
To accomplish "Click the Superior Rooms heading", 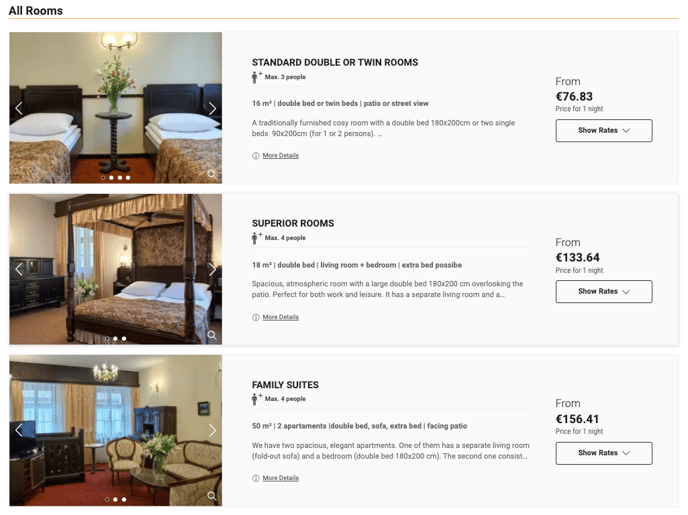I will (293, 223).
